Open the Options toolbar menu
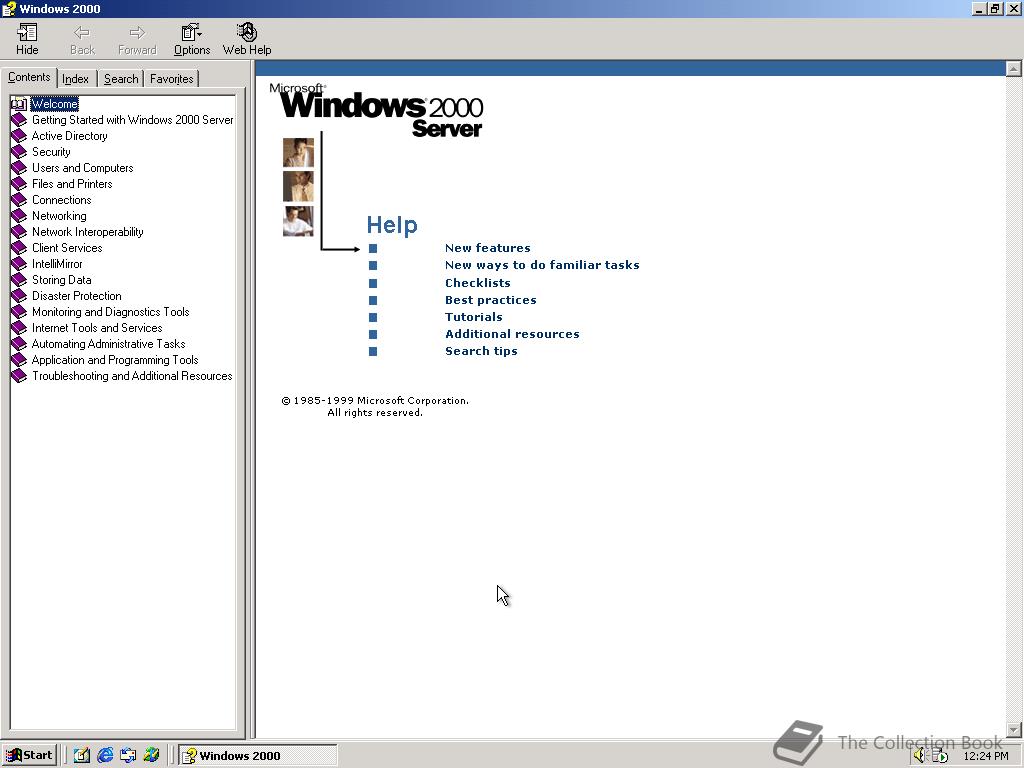 (x=191, y=39)
